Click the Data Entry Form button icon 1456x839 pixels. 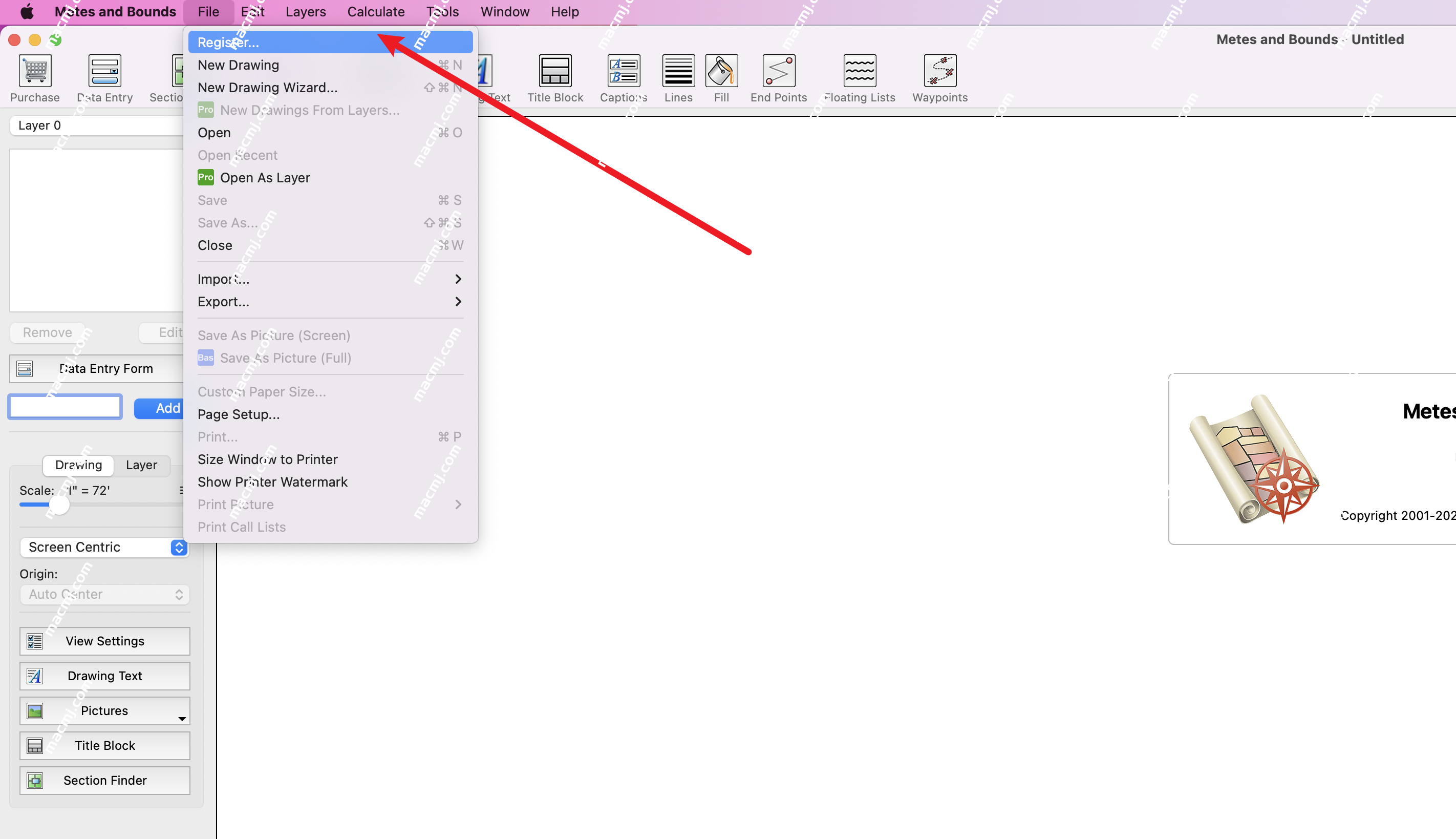pyautogui.click(x=25, y=369)
